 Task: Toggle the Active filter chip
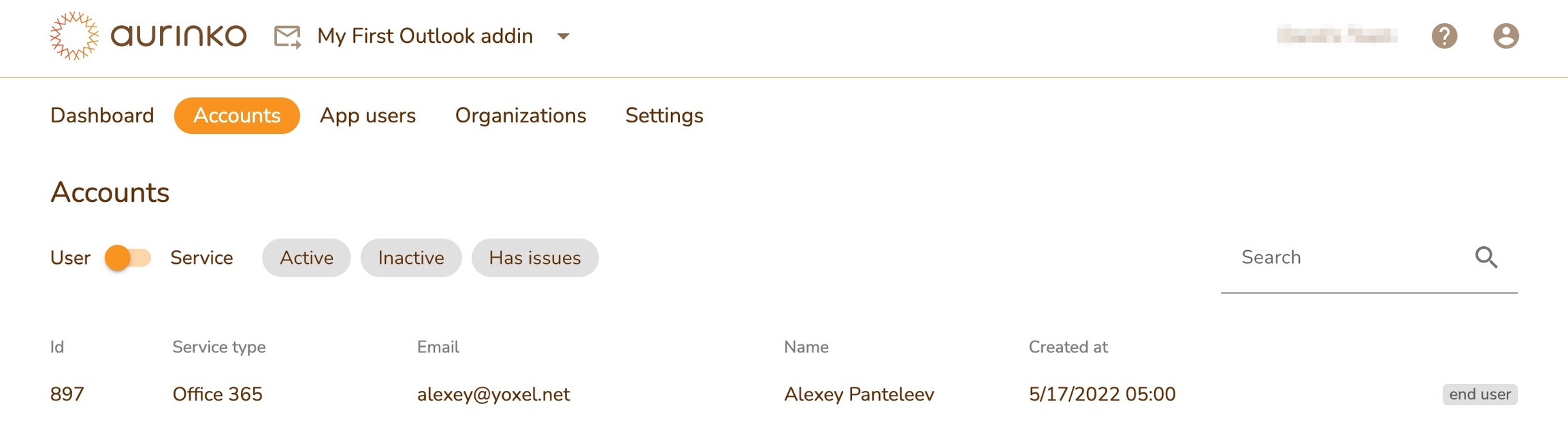click(x=306, y=258)
